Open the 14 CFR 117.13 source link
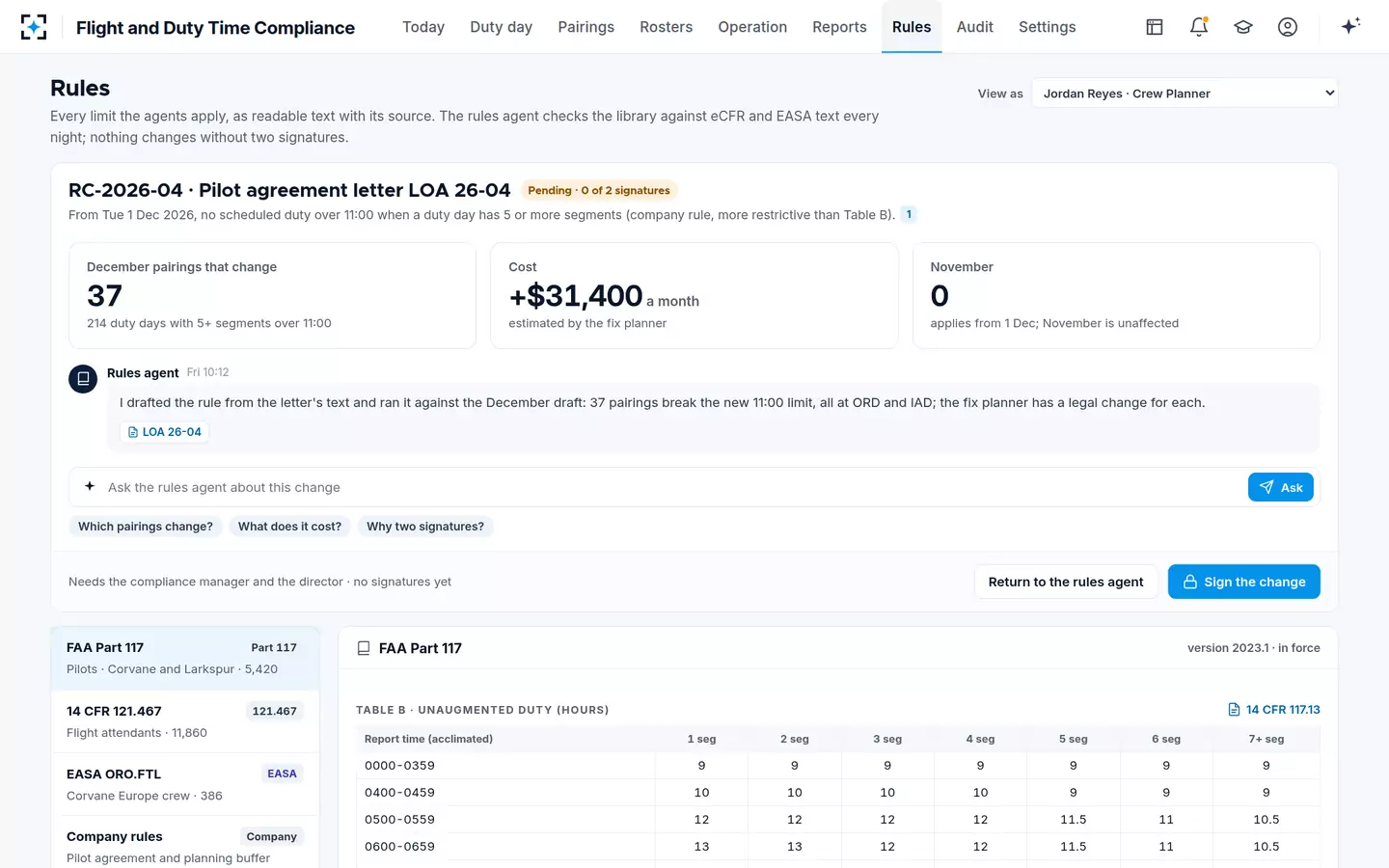 (x=1273, y=710)
